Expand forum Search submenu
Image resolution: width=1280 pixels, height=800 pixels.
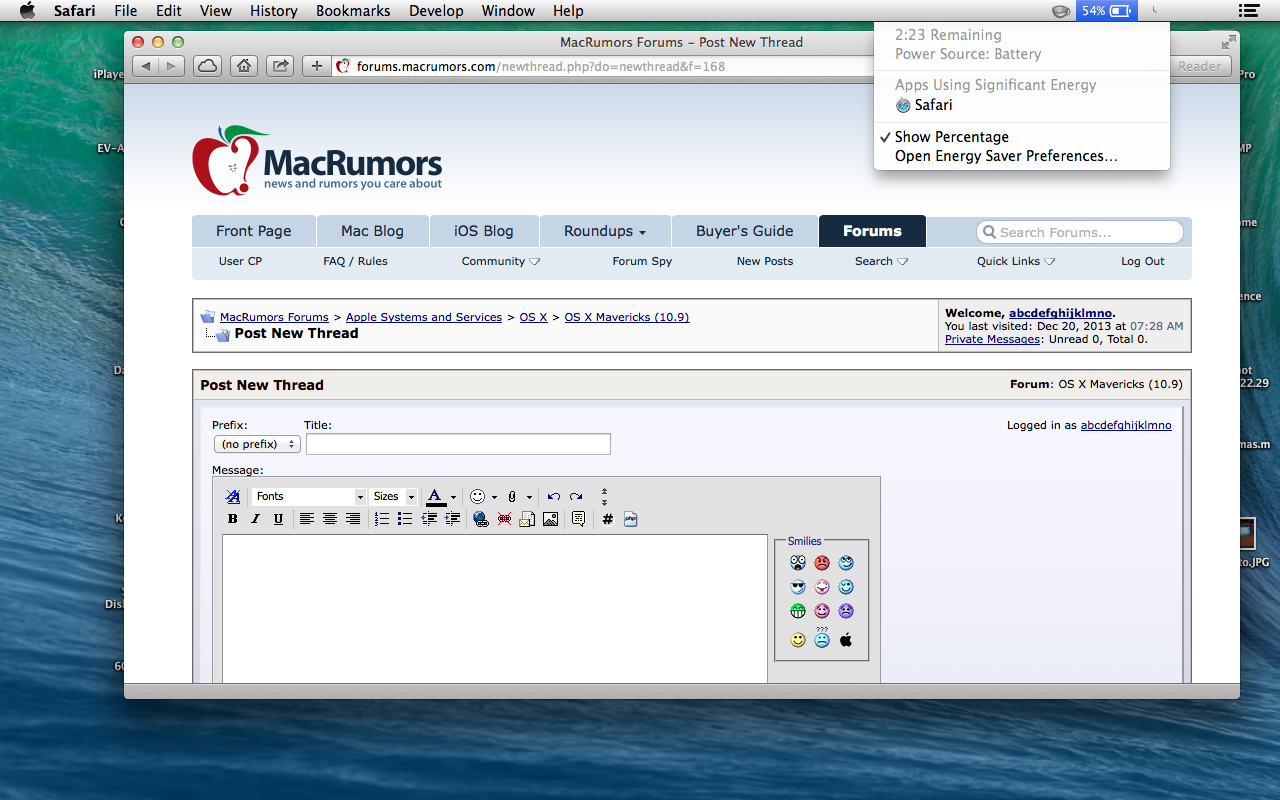pyautogui.click(x=881, y=261)
